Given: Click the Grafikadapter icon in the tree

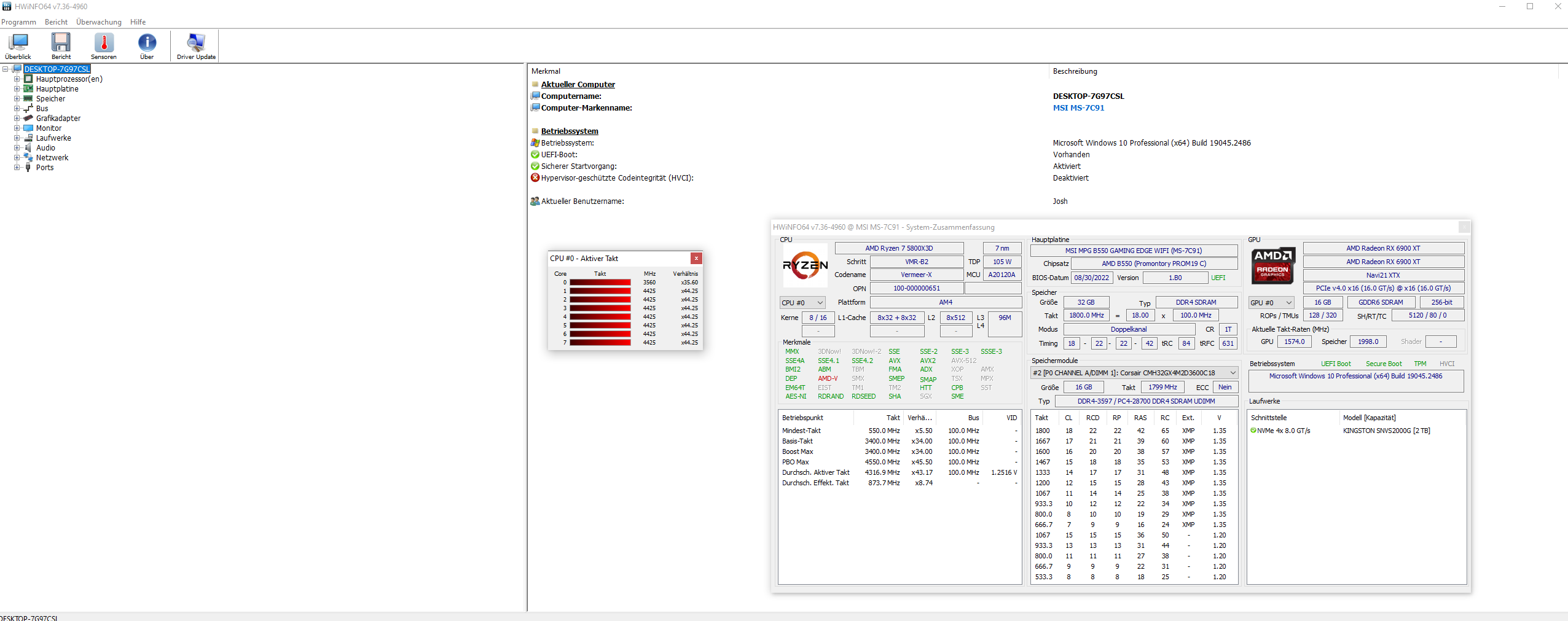Looking at the screenshot, I should click(28, 119).
